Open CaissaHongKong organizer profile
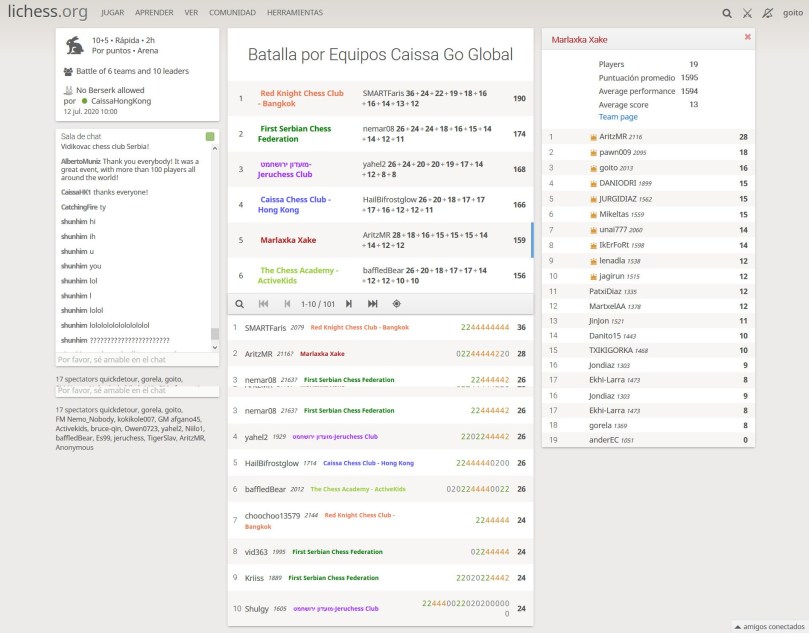The width and height of the screenshot is (809, 633). click(121, 101)
